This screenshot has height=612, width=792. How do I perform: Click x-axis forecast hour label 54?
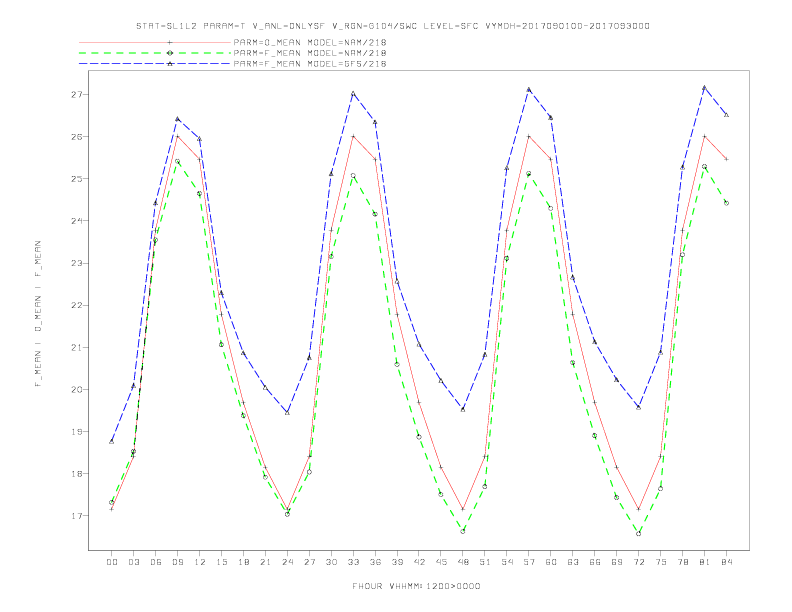tap(507, 562)
